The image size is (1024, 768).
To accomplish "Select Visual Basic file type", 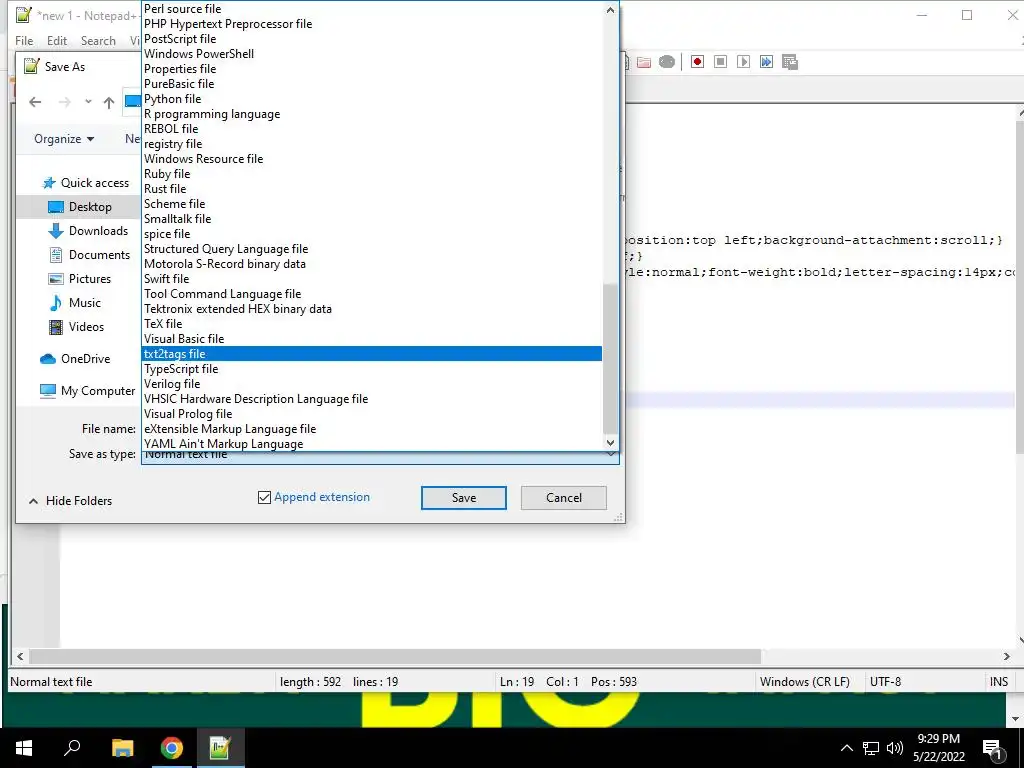I will pos(372,339).
